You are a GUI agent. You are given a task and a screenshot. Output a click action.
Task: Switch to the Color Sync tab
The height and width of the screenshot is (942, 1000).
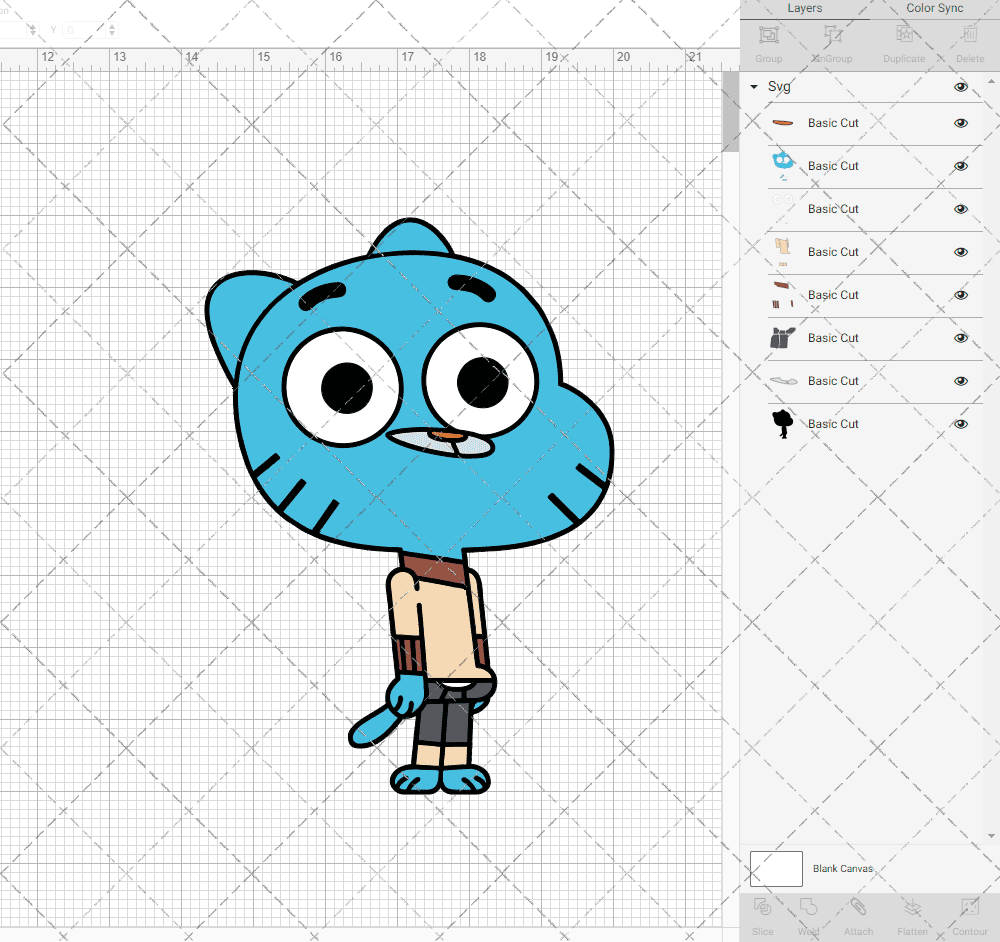coord(934,8)
